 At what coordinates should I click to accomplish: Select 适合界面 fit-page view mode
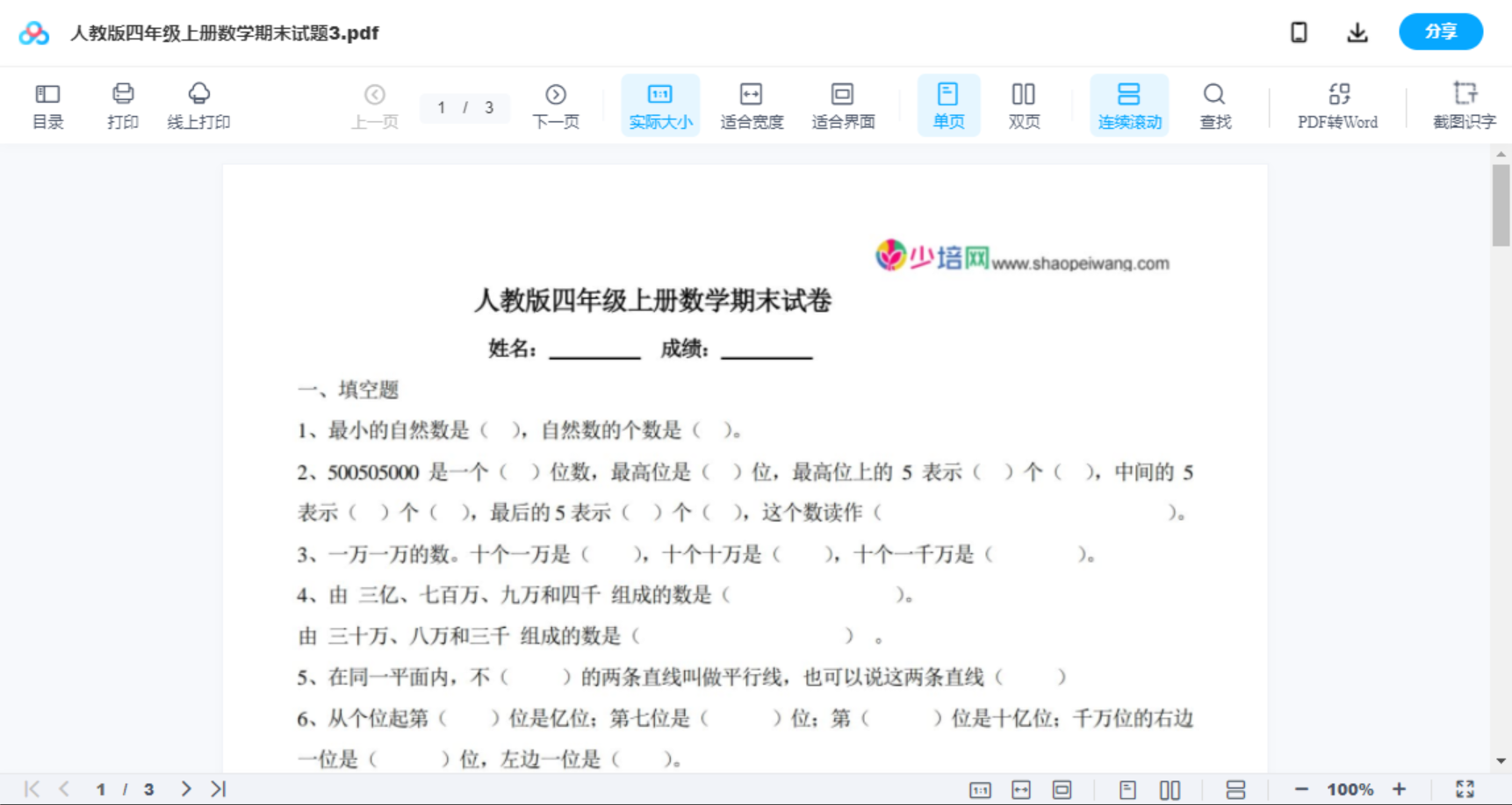843,104
